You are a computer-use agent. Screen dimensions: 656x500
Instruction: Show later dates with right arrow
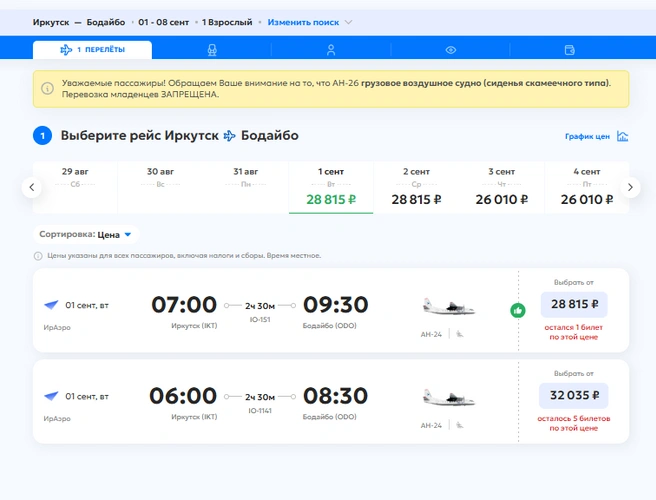coord(630,187)
